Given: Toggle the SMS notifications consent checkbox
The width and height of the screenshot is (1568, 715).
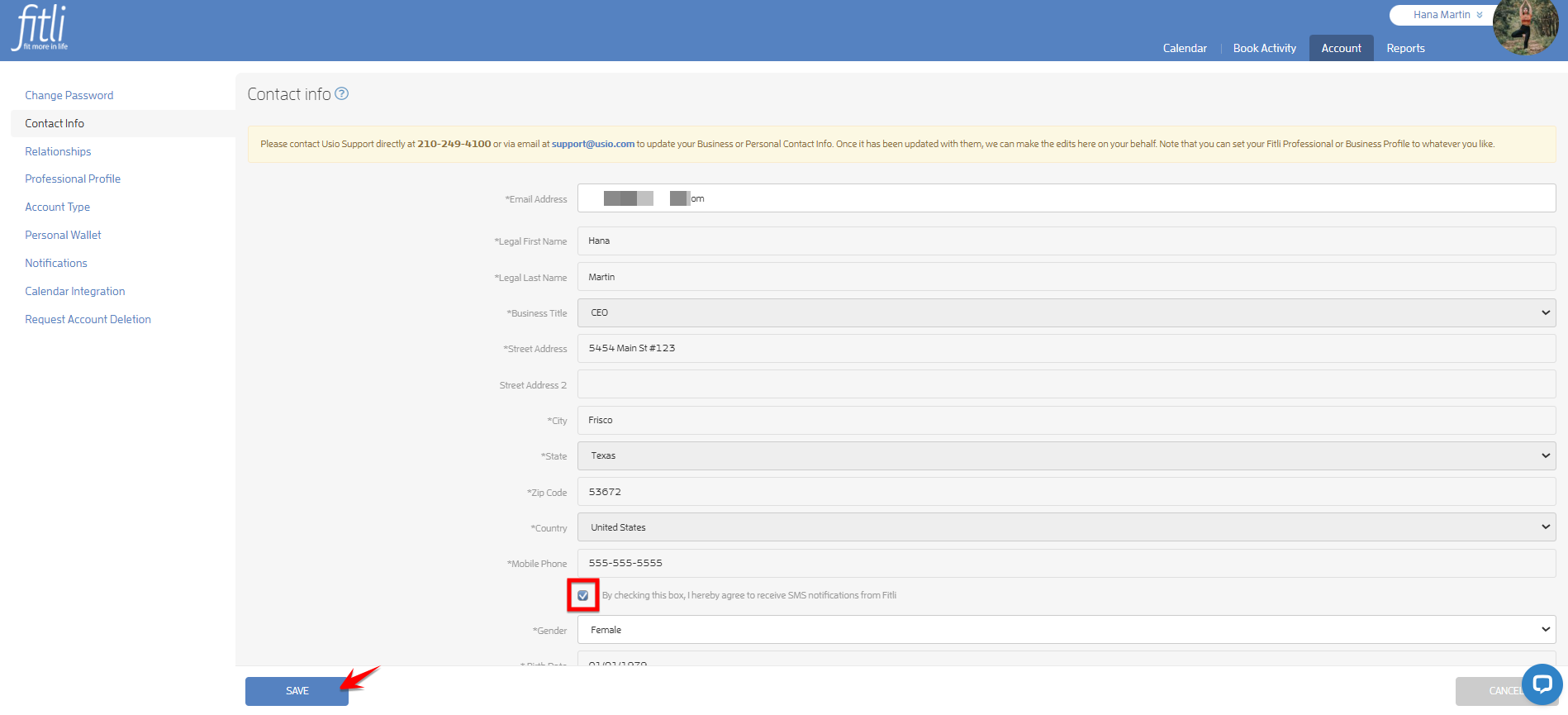Looking at the screenshot, I should coord(583,595).
